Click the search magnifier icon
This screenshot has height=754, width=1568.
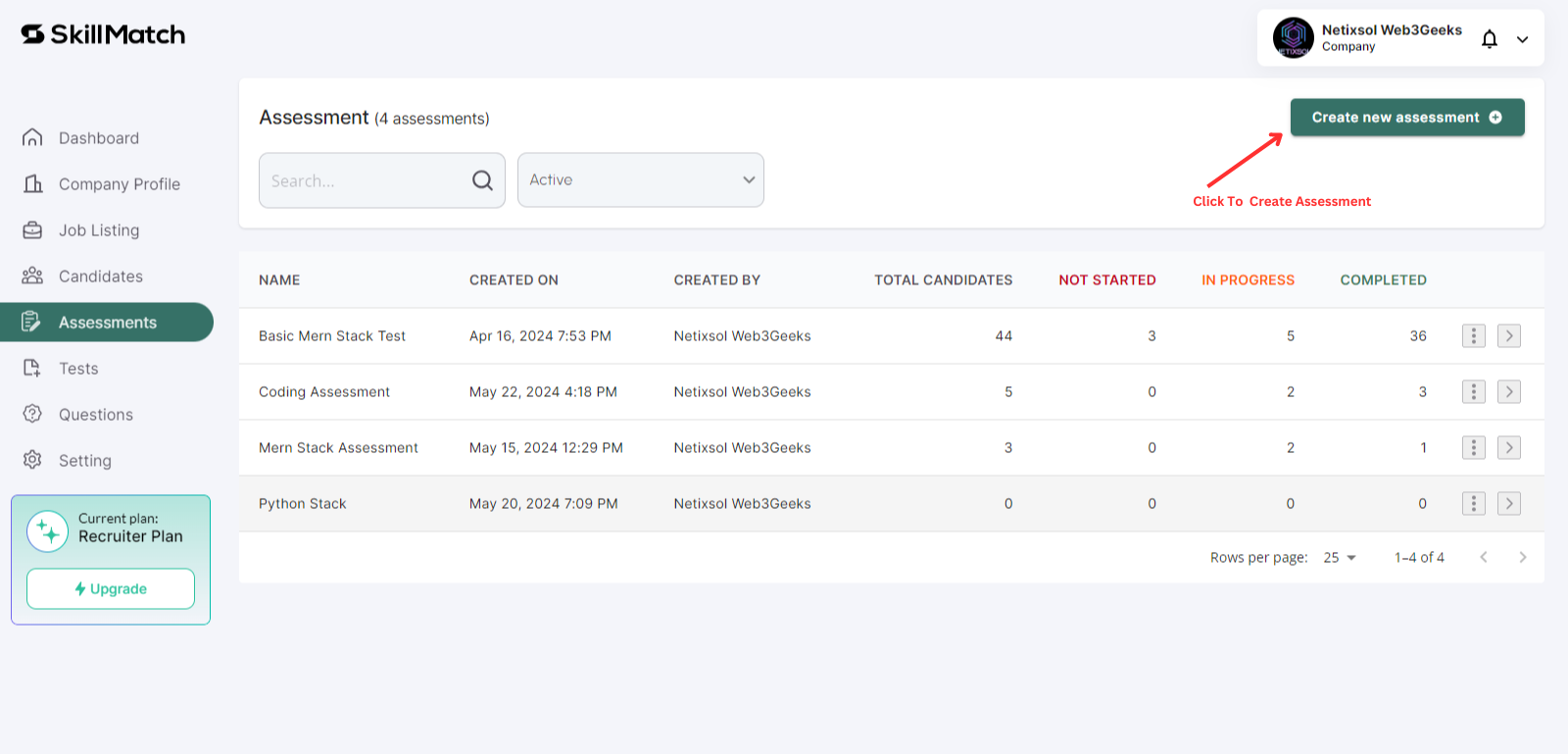point(482,180)
